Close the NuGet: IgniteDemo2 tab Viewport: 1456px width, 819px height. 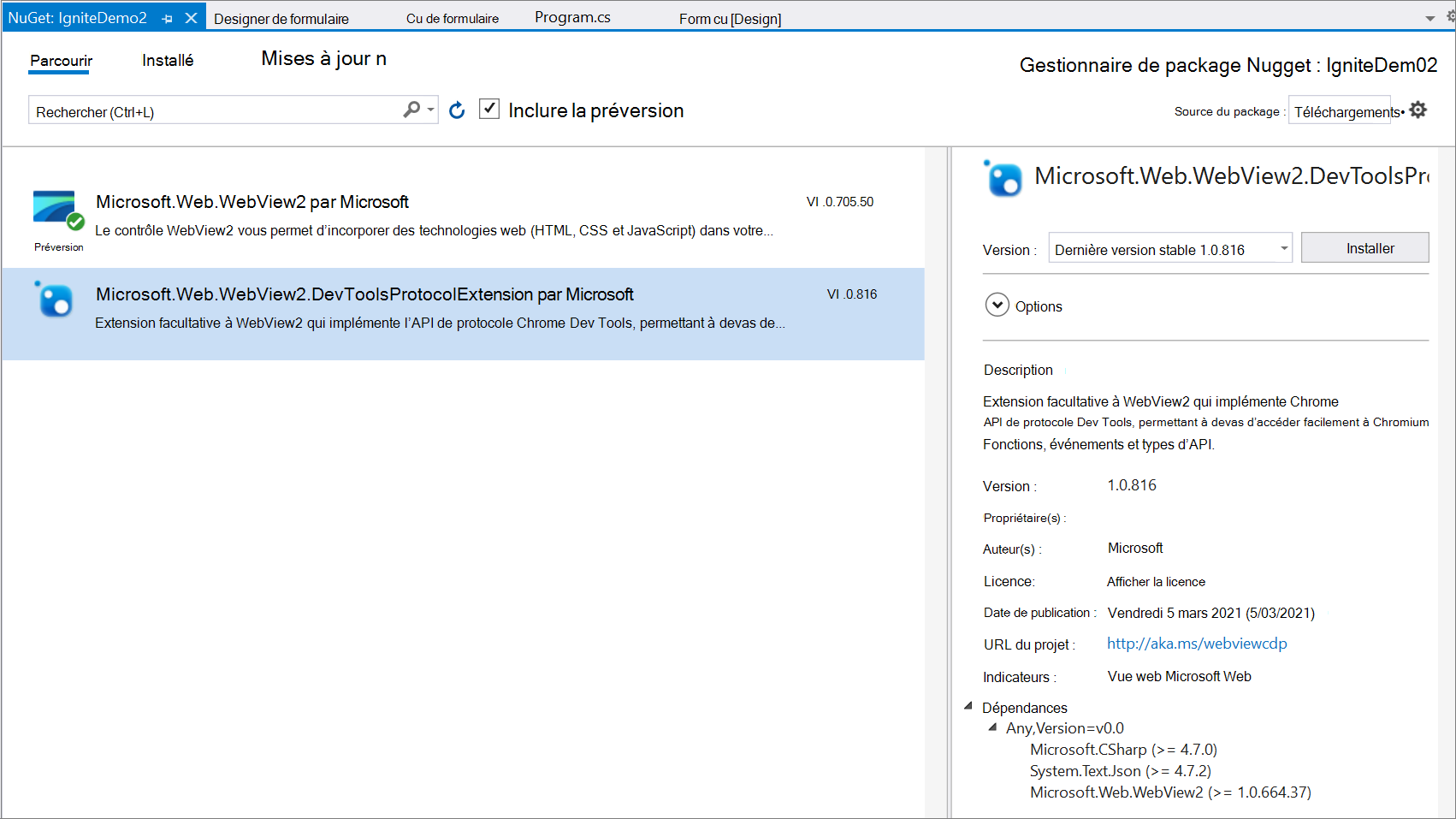pyautogui.click(x=190, y=15)
